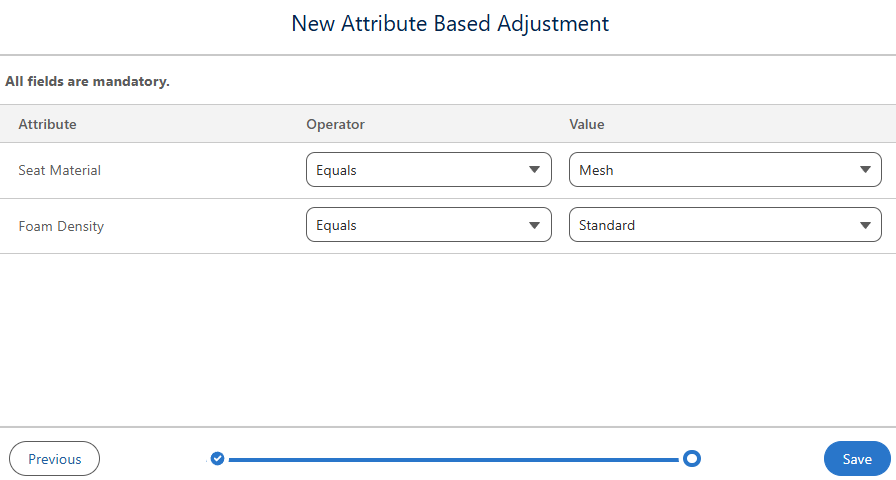The width and height of the screenshot is (896, 480).
Task: Click the New Attribute Based Adjustment title
Action: pyautogui.click(x=450, y=24)
